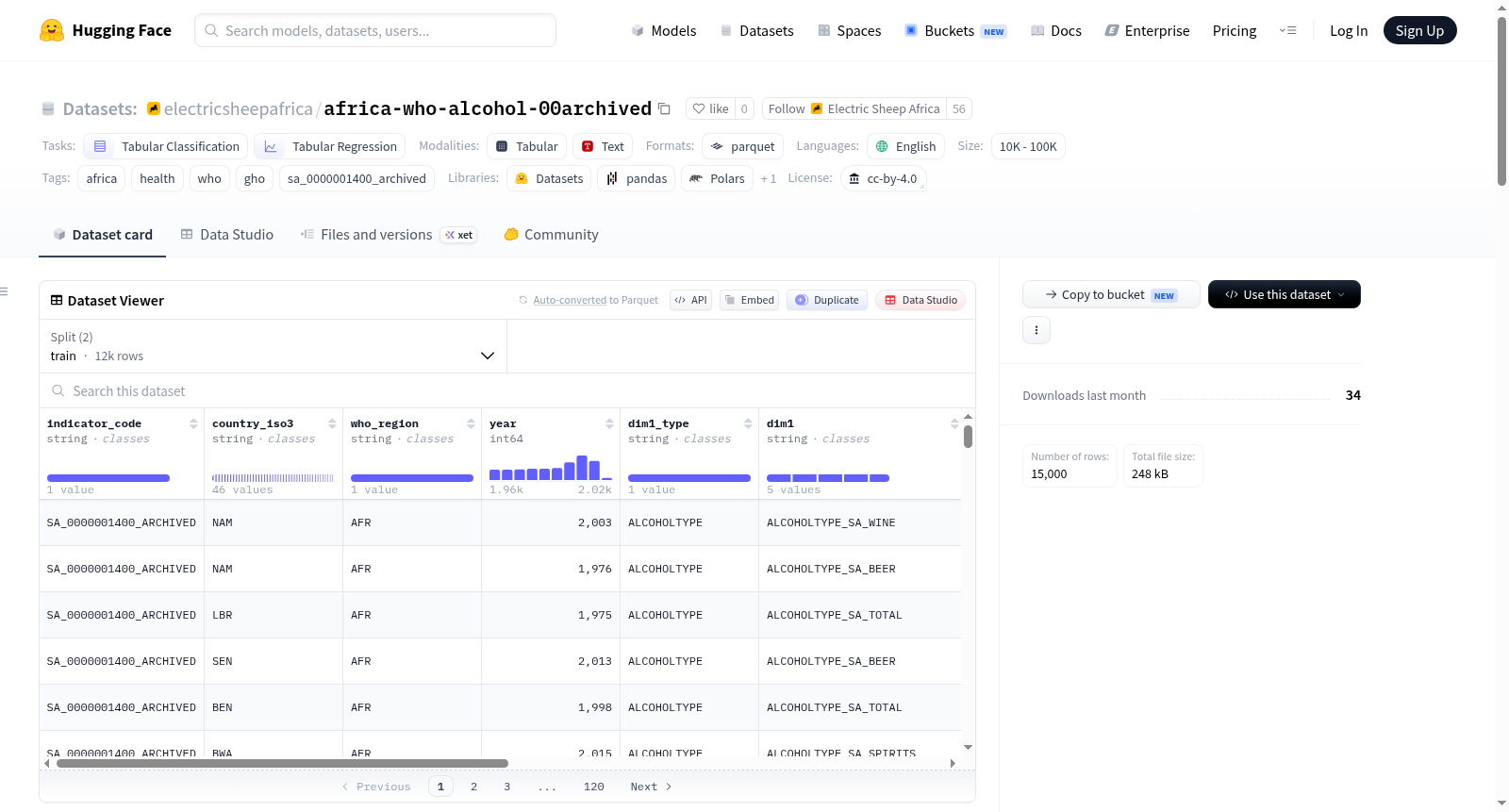Open the cc-by-4.0 license tag

(883, 178)
